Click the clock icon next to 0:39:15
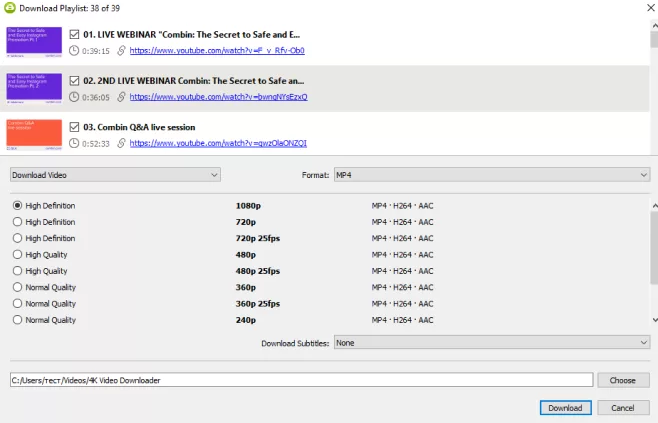 tap(74, 51)
